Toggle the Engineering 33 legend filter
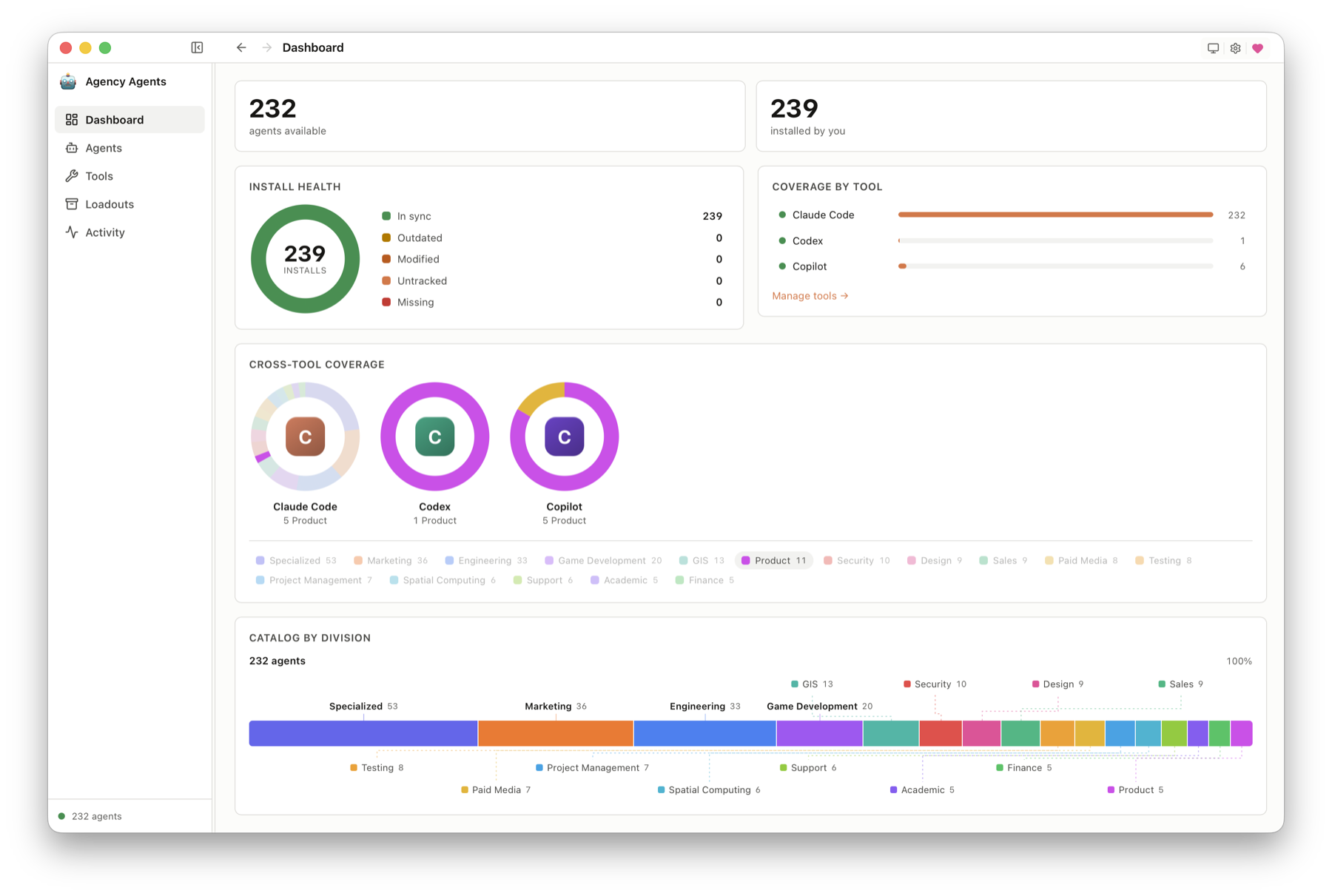This screenshot has height=896, width=1332. pos(486,561)
